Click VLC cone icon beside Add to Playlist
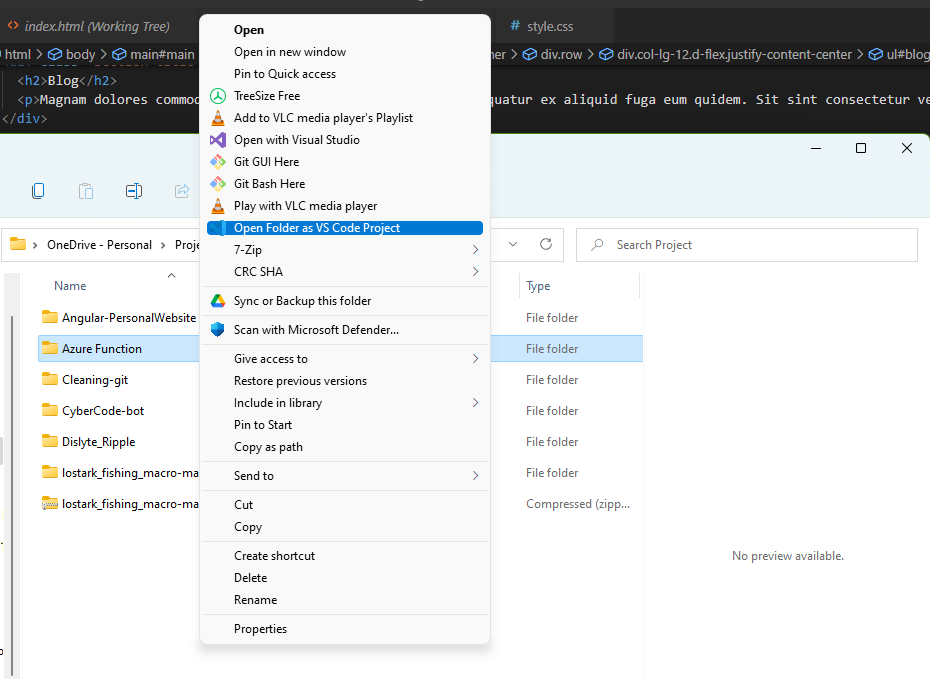 coord(218,118)
